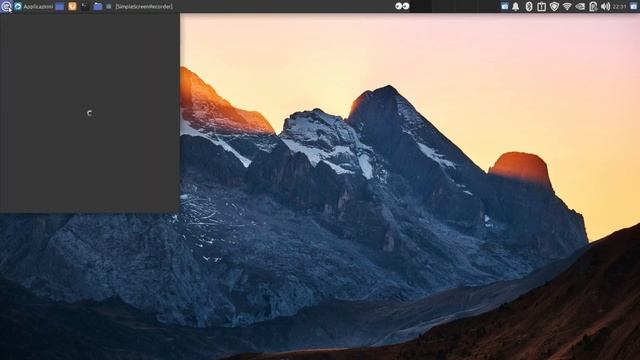
Task: Open the volume speaker icon
Action: tap(605, 7)
